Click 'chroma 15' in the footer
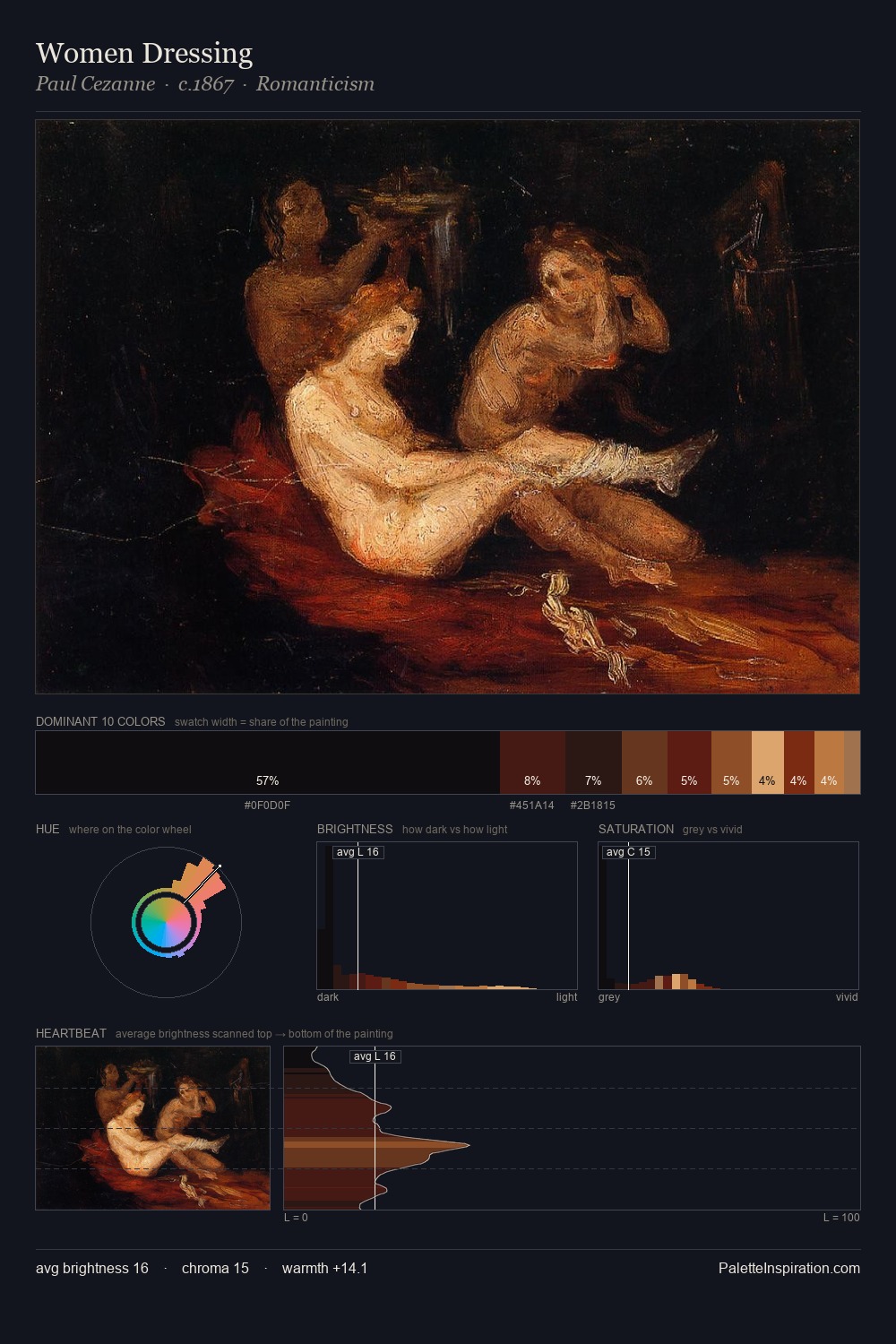The image size is (896, 1344). tap(215, 1268)
